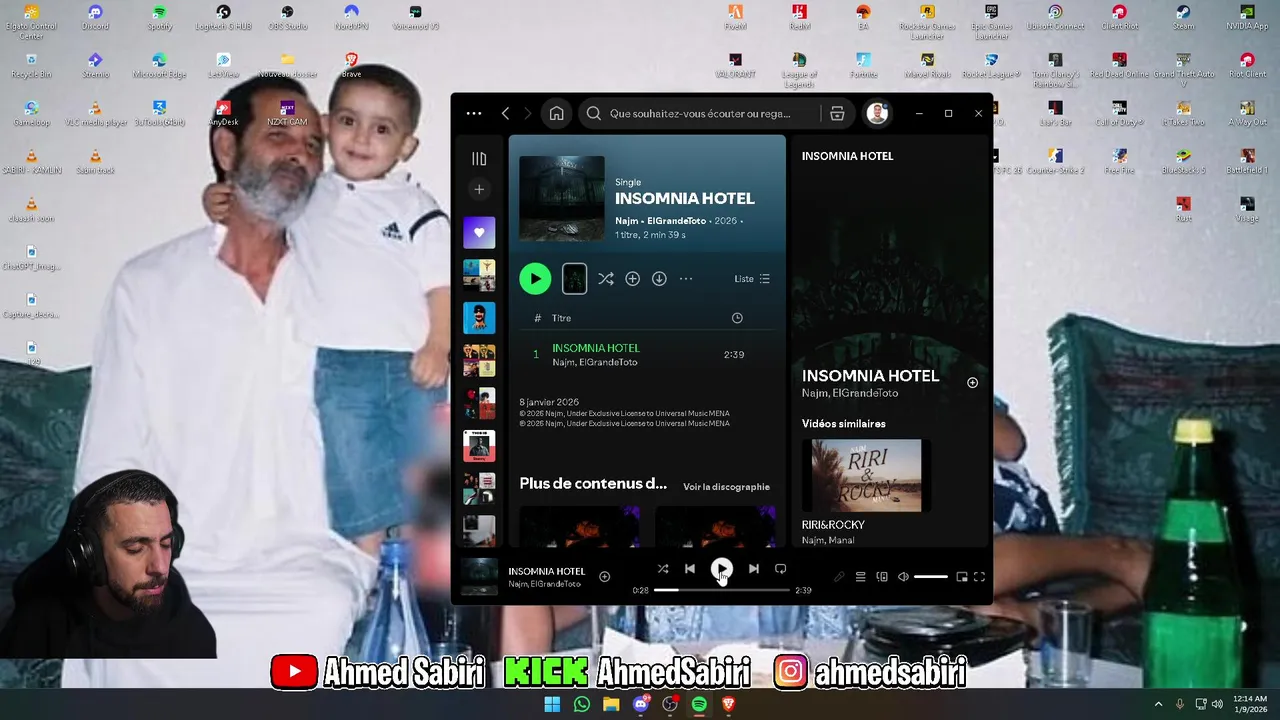Add INSOMNIA HOTEL single to library

(x=632, y=279)
